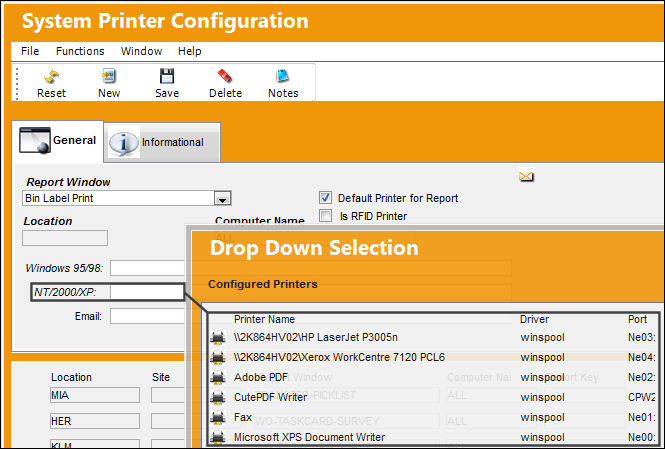This screenshot has height=449, width=665.
Task: Click printer icon beside Xerox WorkCentre 7120
Action: 218,357
